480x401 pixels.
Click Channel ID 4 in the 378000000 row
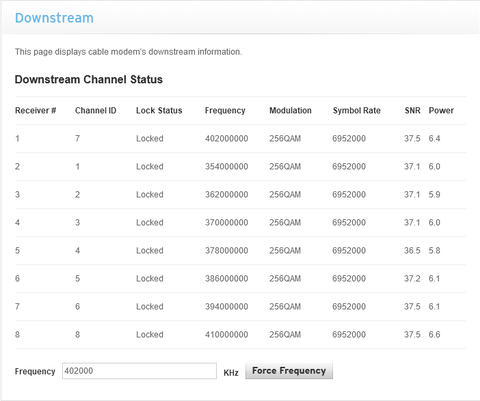(77, 250)
